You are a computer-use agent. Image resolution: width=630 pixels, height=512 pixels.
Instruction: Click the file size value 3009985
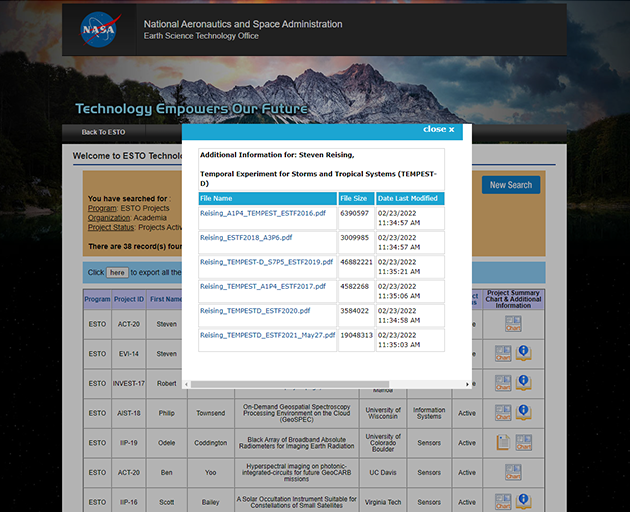click(x=354, y=238)
